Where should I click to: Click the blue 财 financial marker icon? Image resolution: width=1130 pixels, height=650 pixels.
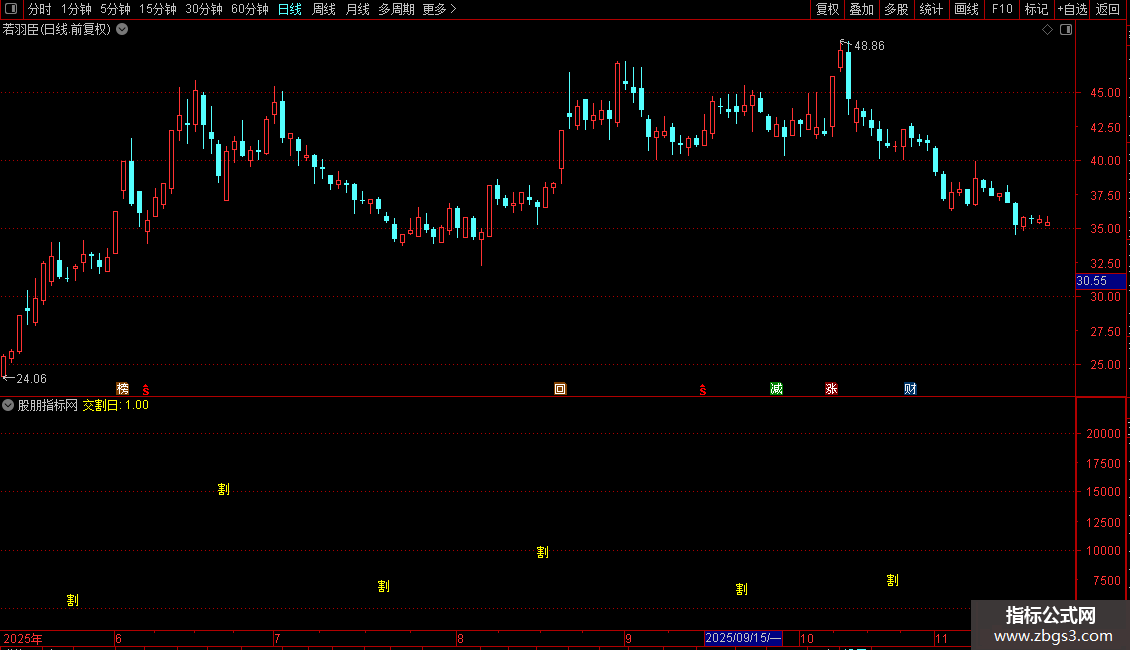(x=910, y=389)
